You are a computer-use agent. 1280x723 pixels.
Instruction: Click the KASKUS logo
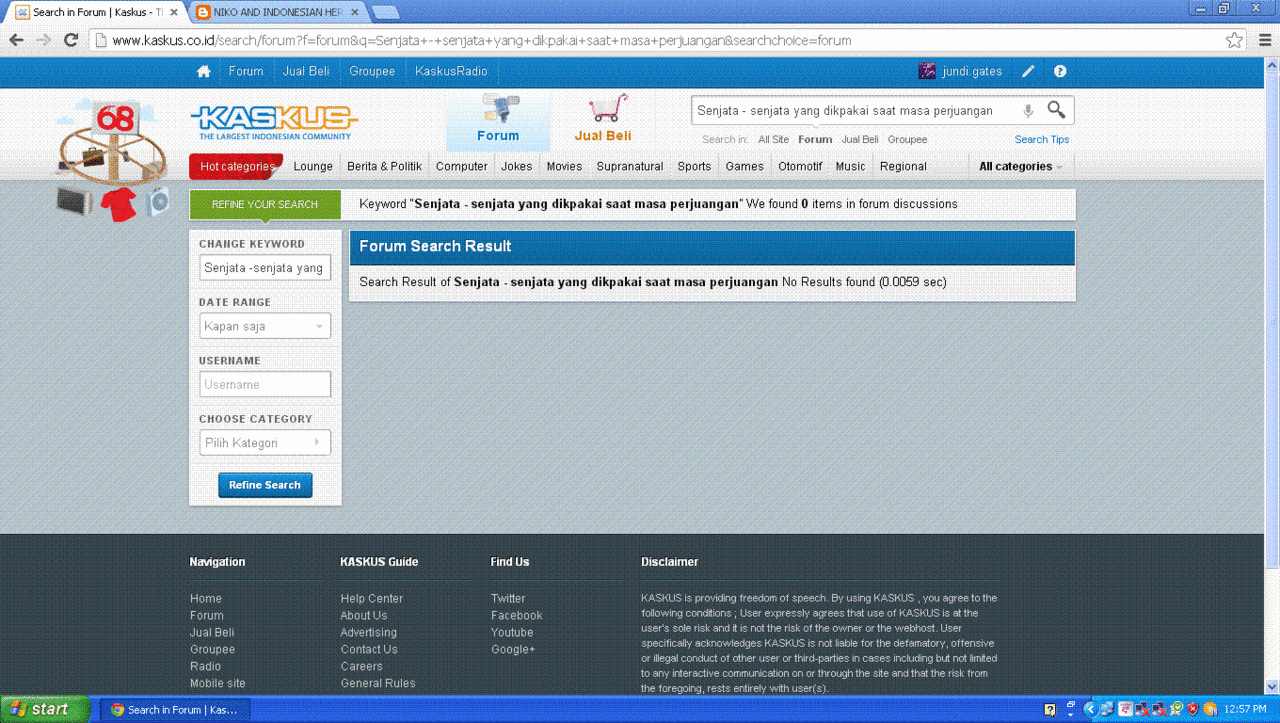point(273,123)
